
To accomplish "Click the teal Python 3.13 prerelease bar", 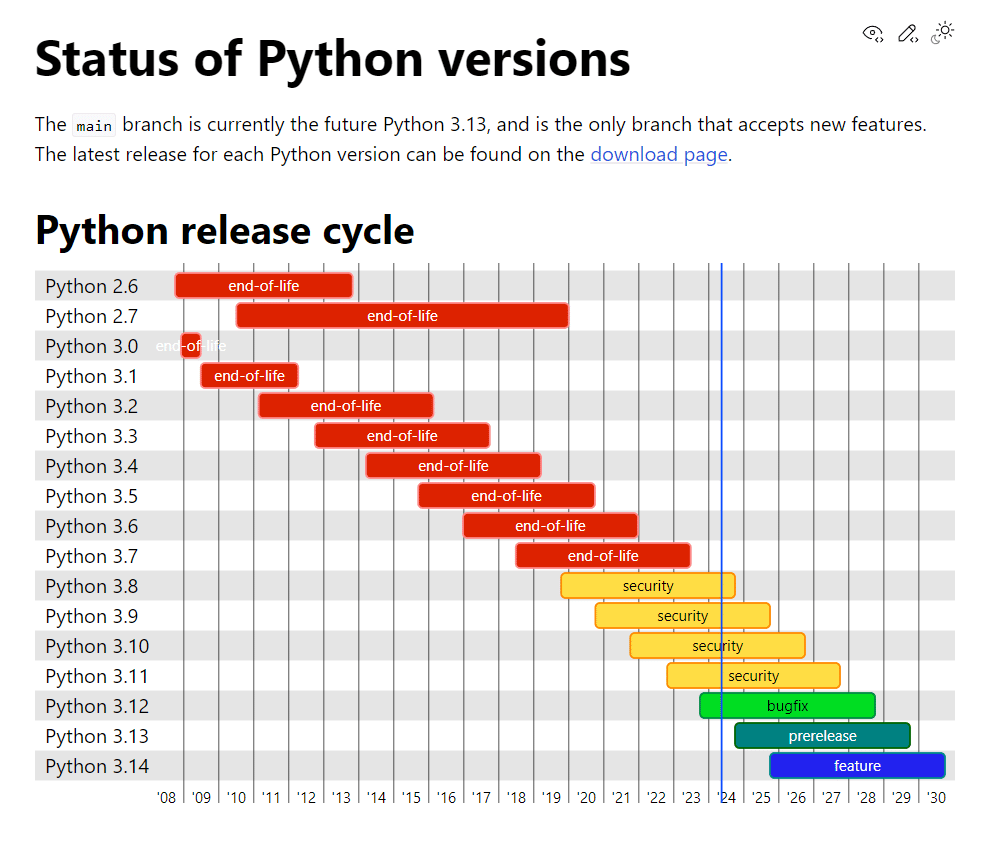I will pyautogui.click(x=823, y=736).
